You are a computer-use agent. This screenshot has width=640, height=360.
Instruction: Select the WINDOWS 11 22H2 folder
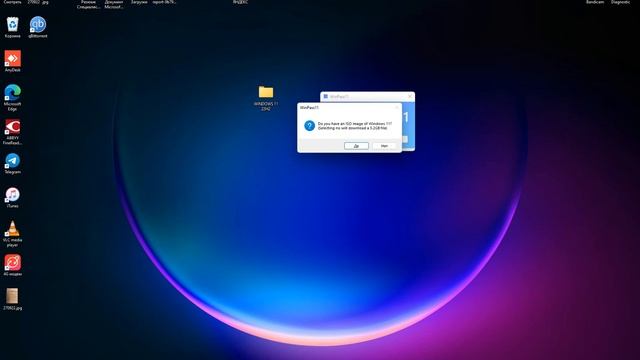tap(266, 98)
